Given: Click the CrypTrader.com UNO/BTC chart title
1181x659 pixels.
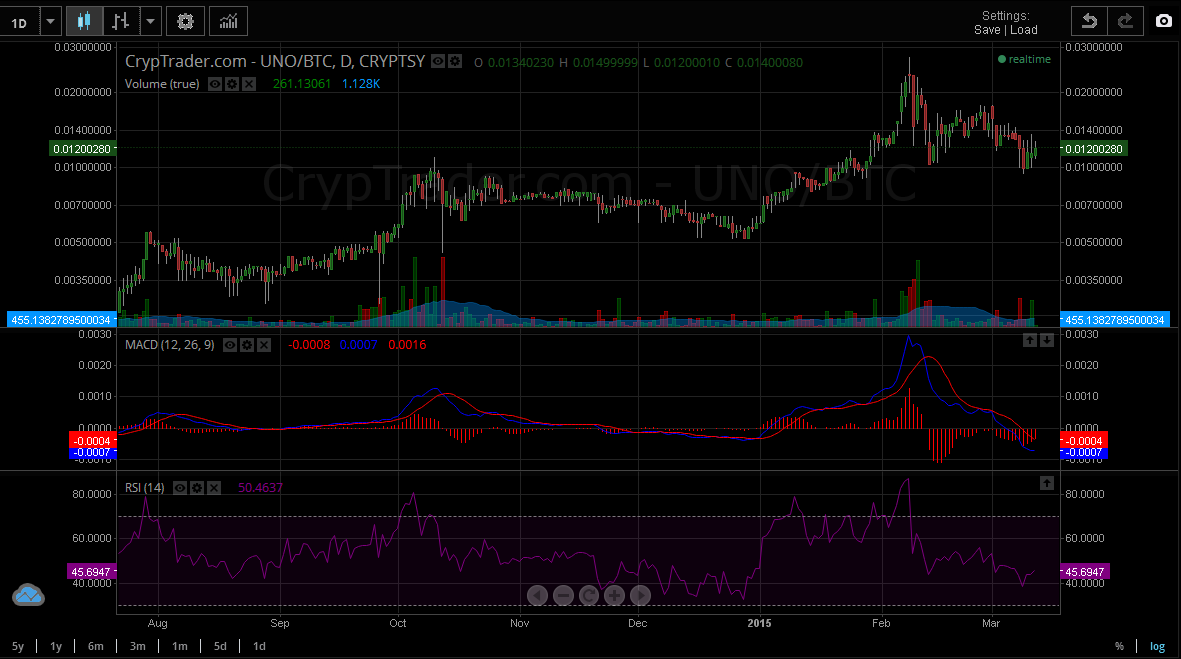Looking at the screenshot, I should tap(275, 62).
